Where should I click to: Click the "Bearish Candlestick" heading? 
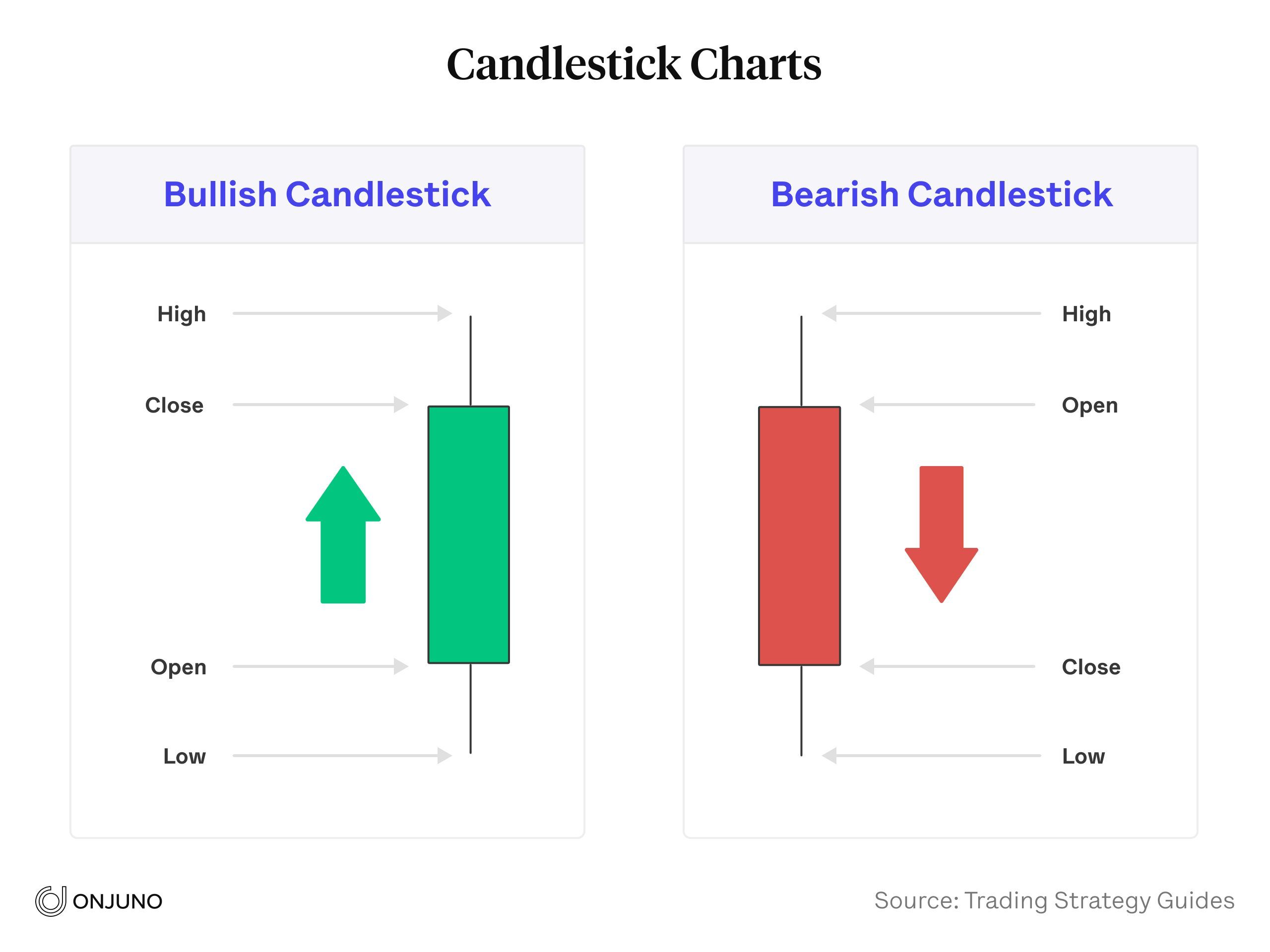point(941,194)
